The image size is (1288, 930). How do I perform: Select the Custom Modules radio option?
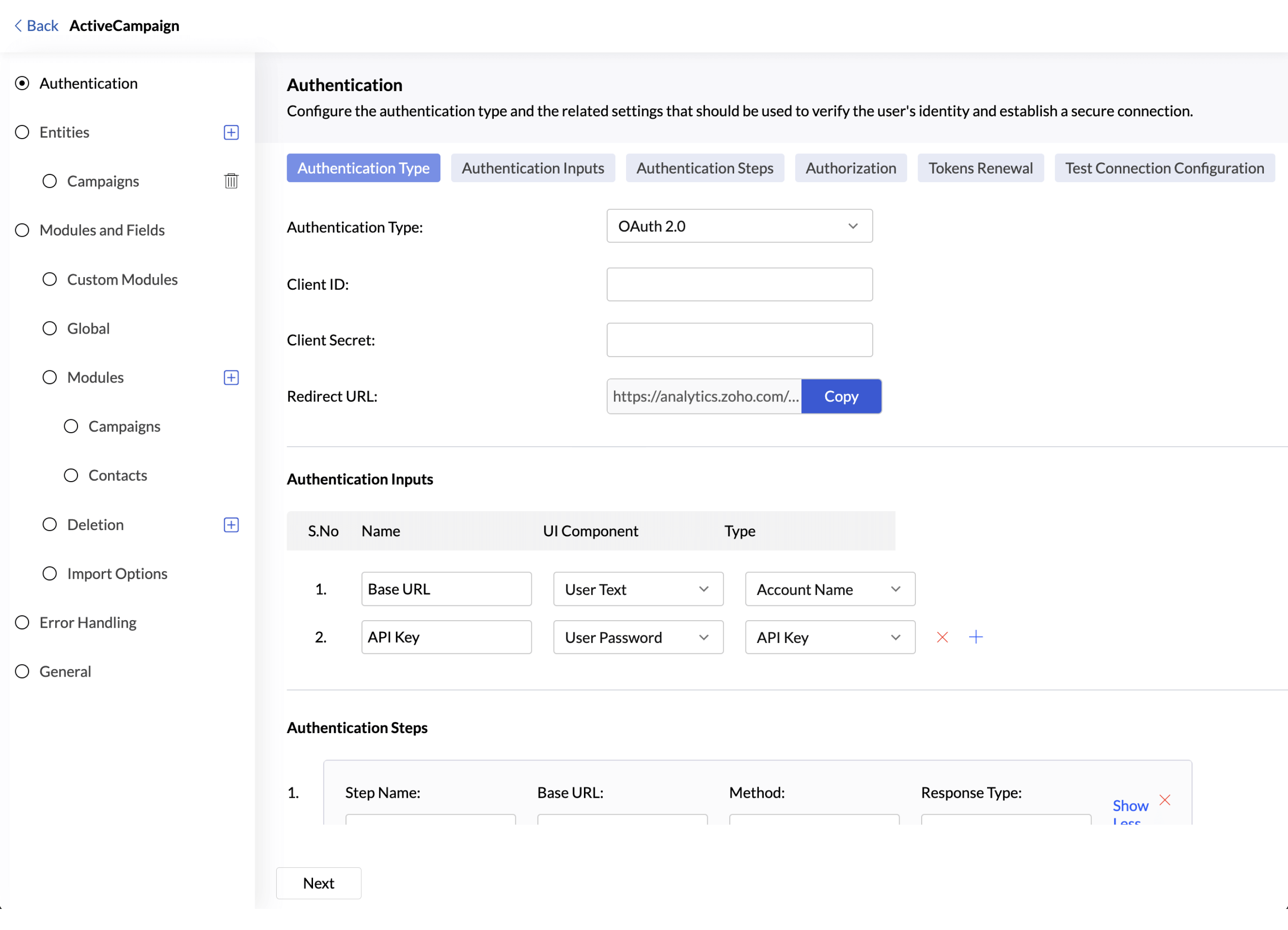(x=50, y=279)
